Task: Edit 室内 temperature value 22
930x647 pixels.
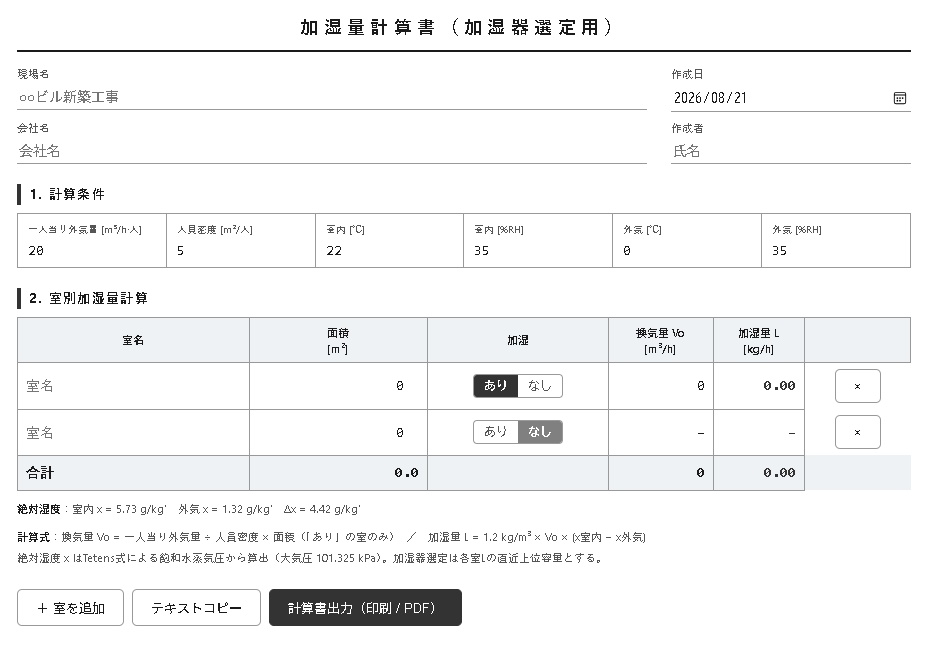Action: [390, 251]
